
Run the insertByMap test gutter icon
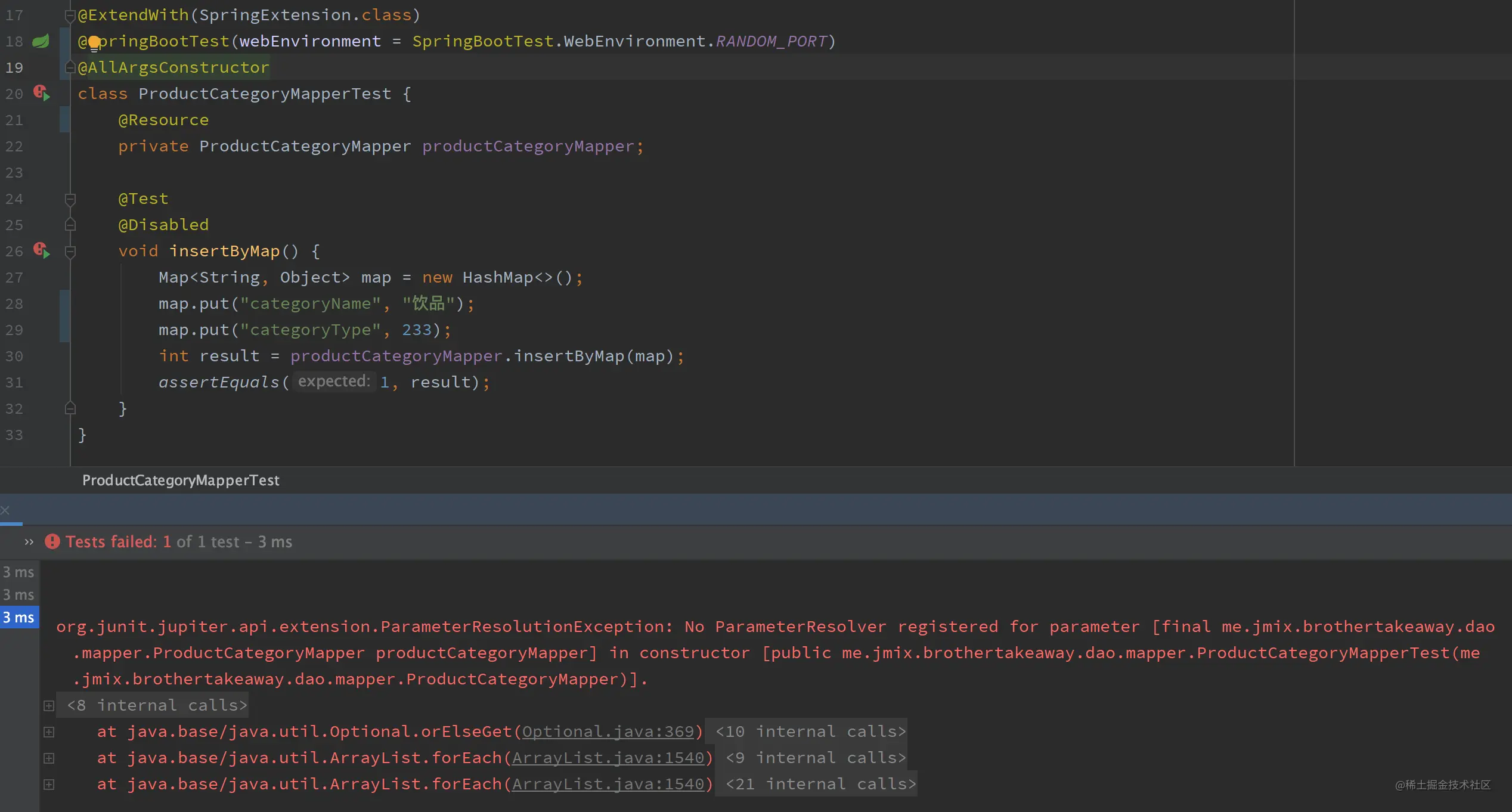pos(41,250)
